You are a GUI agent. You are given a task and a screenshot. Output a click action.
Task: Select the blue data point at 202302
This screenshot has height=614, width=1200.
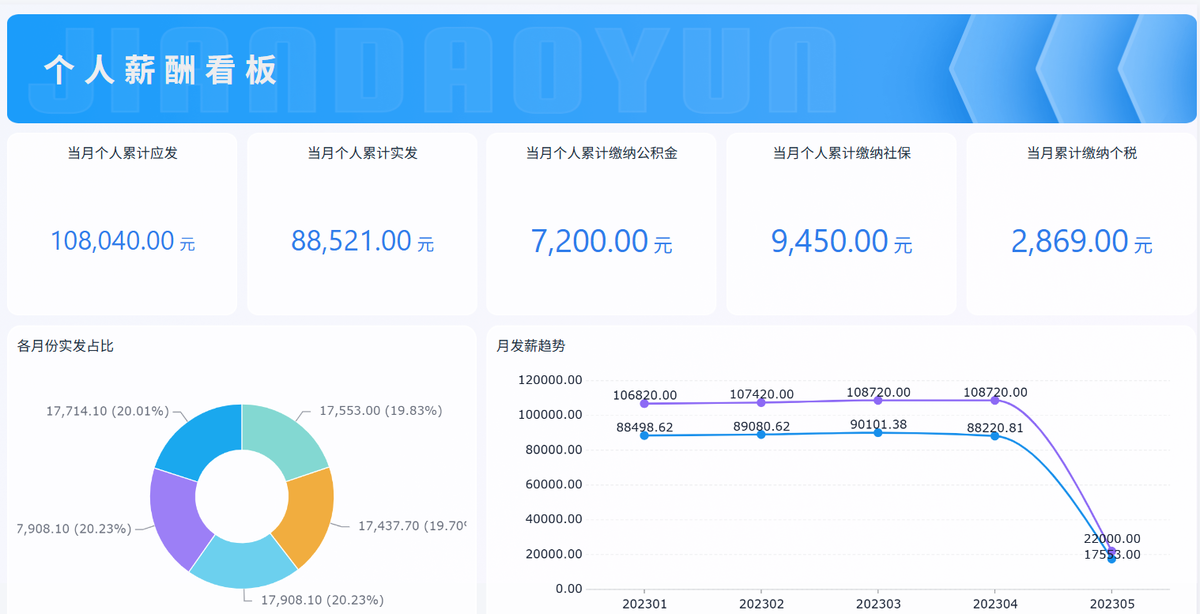[x=761, y=434]
